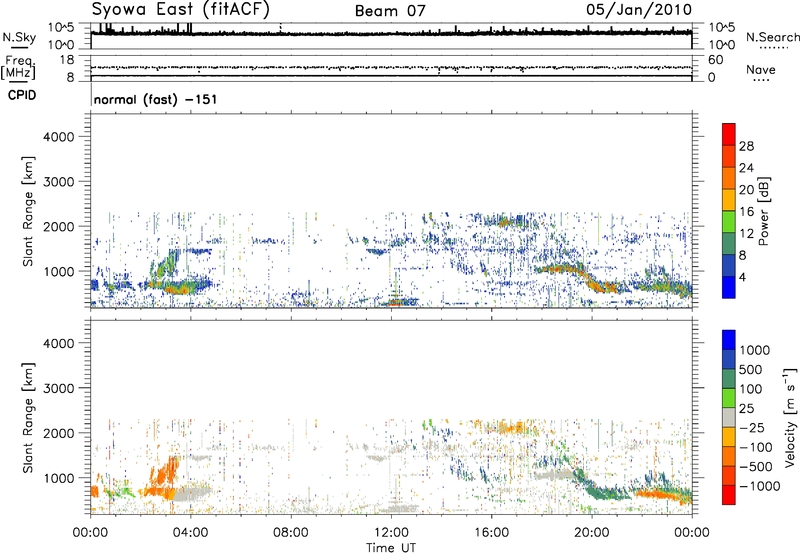
Task: Select the 'normal (fast) -151' mode text
Action: tap(156, 99)
